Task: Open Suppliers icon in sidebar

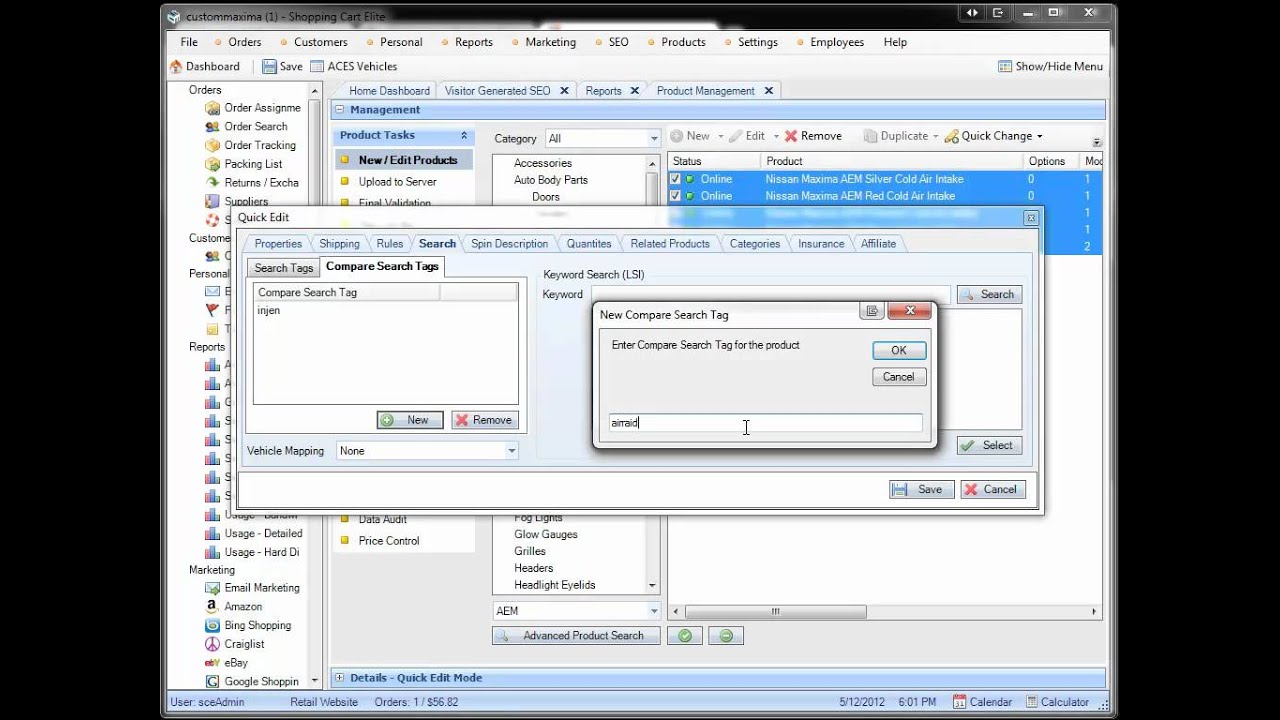Action: coord(212,201)
